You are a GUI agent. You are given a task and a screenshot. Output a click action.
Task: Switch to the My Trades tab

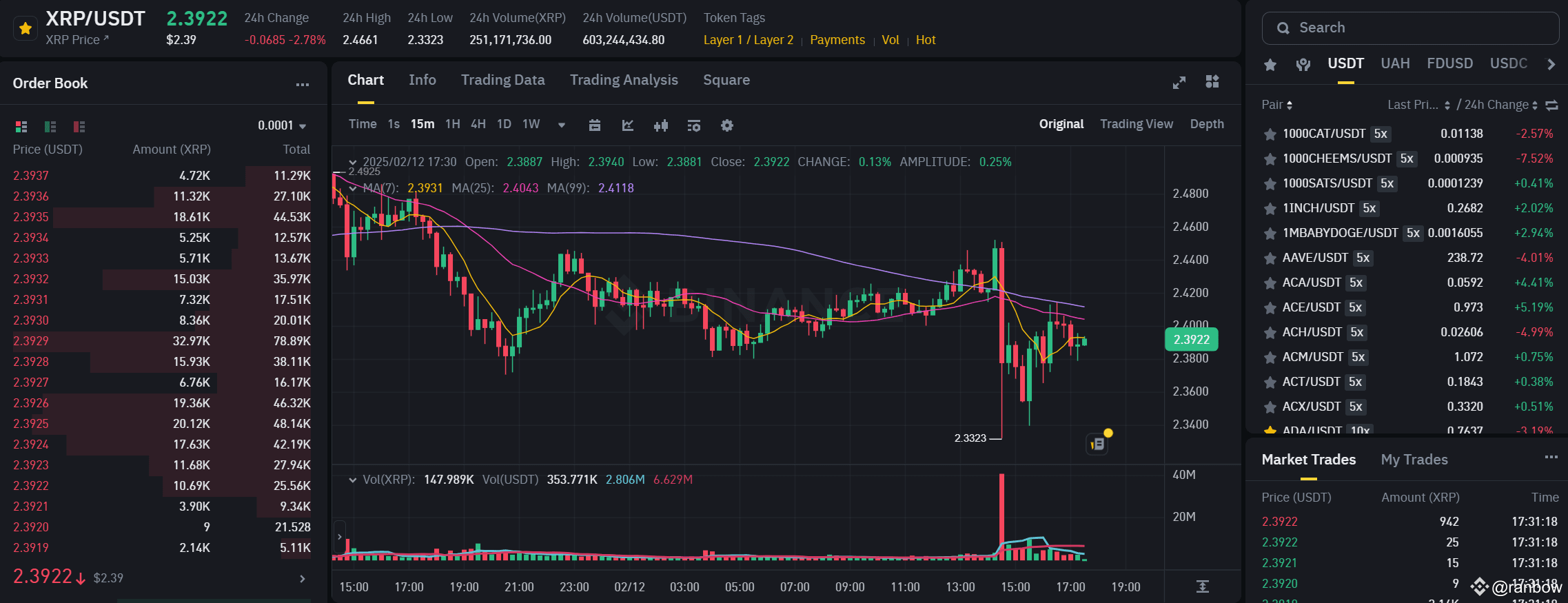[1414, 460]
